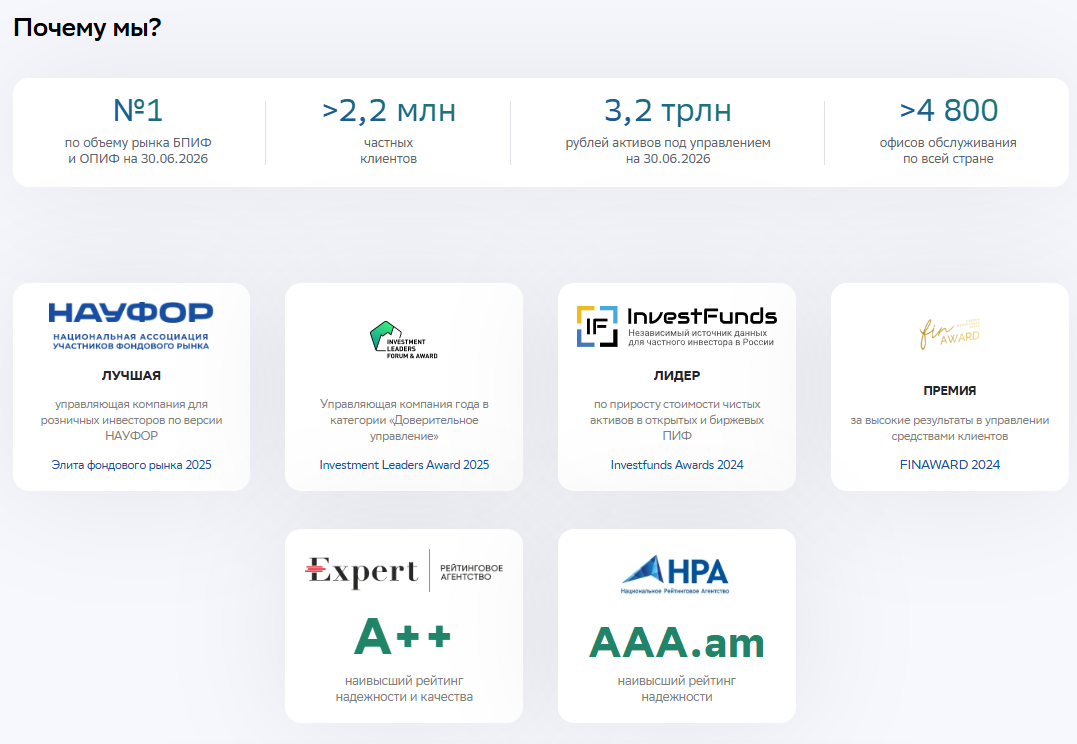Image resolution: width=1077 pixels, height=744 pixels.
Task: Click the >4 800 offices figure
Action: [949, 110]
